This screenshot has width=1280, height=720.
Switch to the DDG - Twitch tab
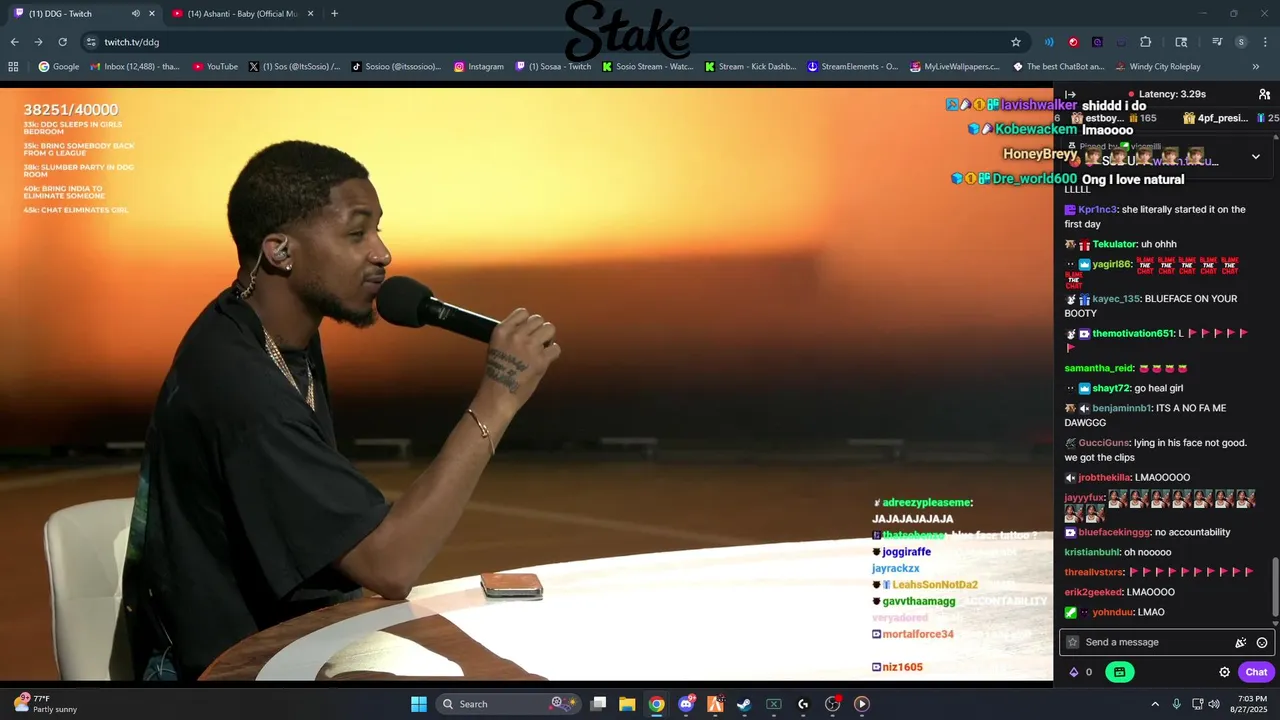(x=83, y=14)
